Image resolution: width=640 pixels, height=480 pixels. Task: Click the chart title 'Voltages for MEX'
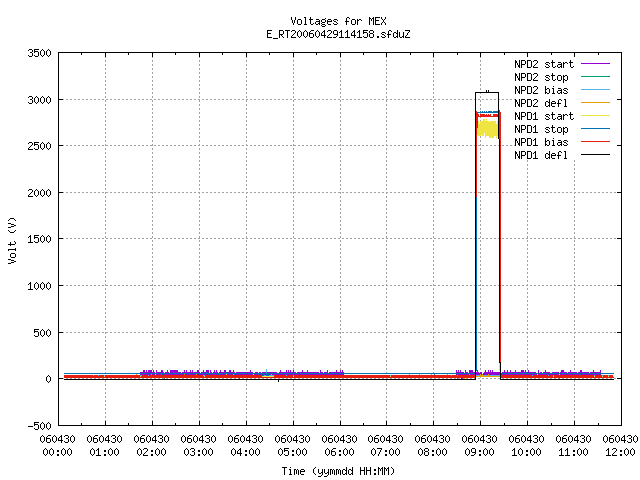pos(338,21)
